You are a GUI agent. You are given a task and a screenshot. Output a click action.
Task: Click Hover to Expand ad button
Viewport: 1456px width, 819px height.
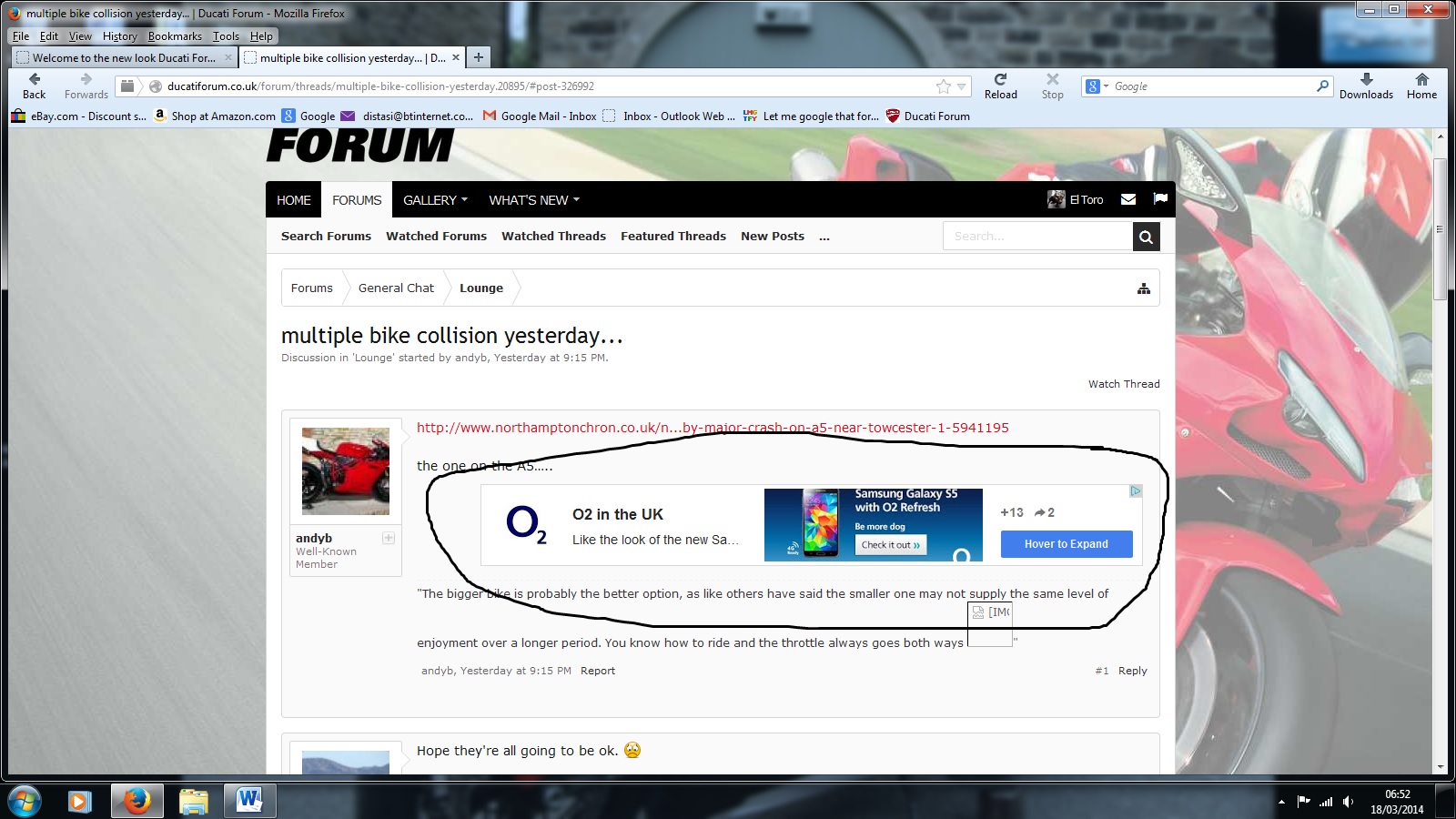click(1067, 544)
